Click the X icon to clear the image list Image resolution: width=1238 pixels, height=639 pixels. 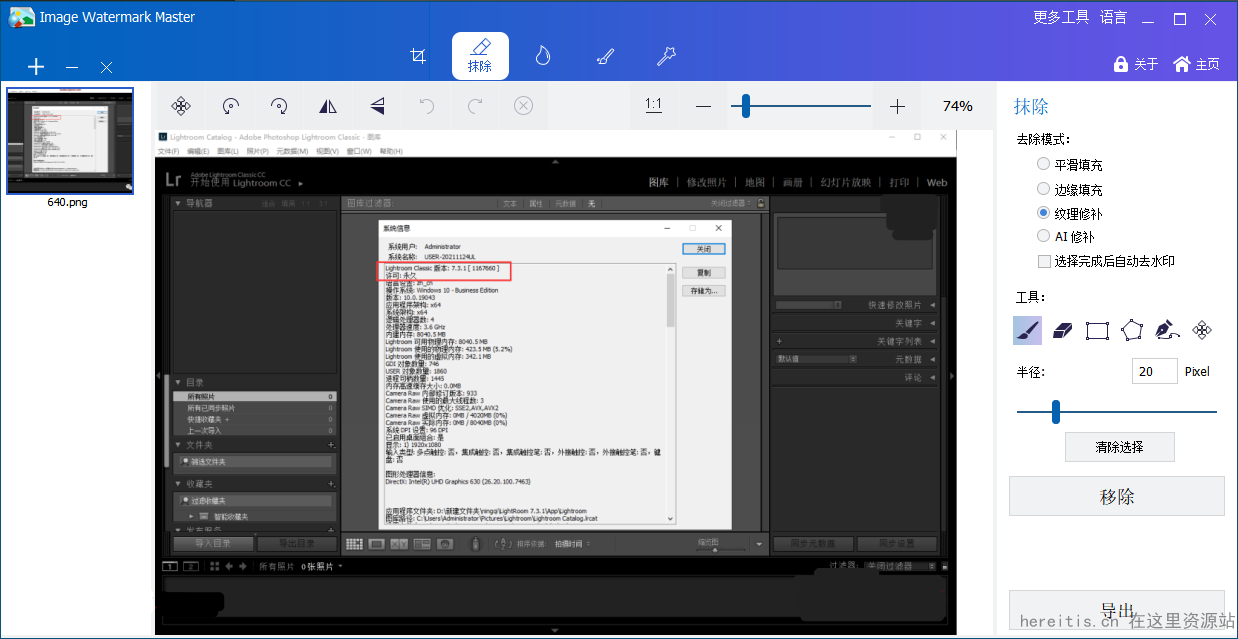106,67
